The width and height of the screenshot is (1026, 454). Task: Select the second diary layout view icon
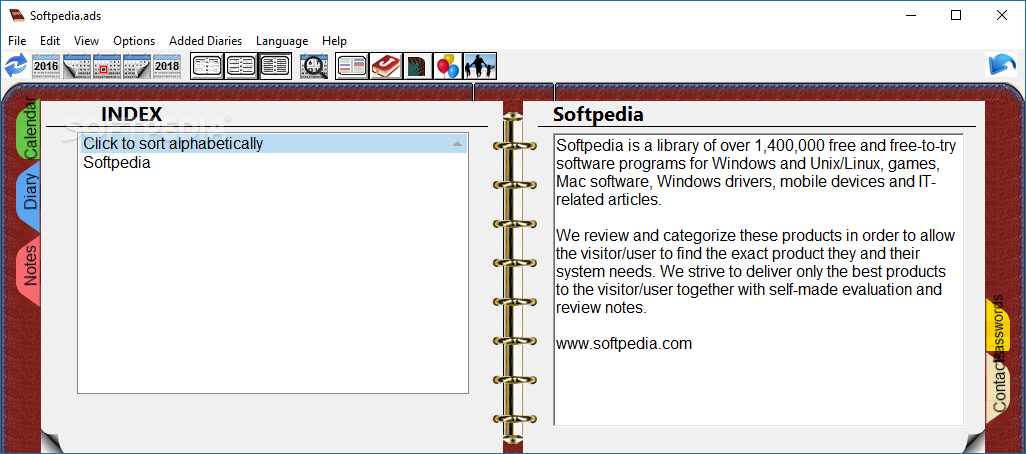point(241,66)
